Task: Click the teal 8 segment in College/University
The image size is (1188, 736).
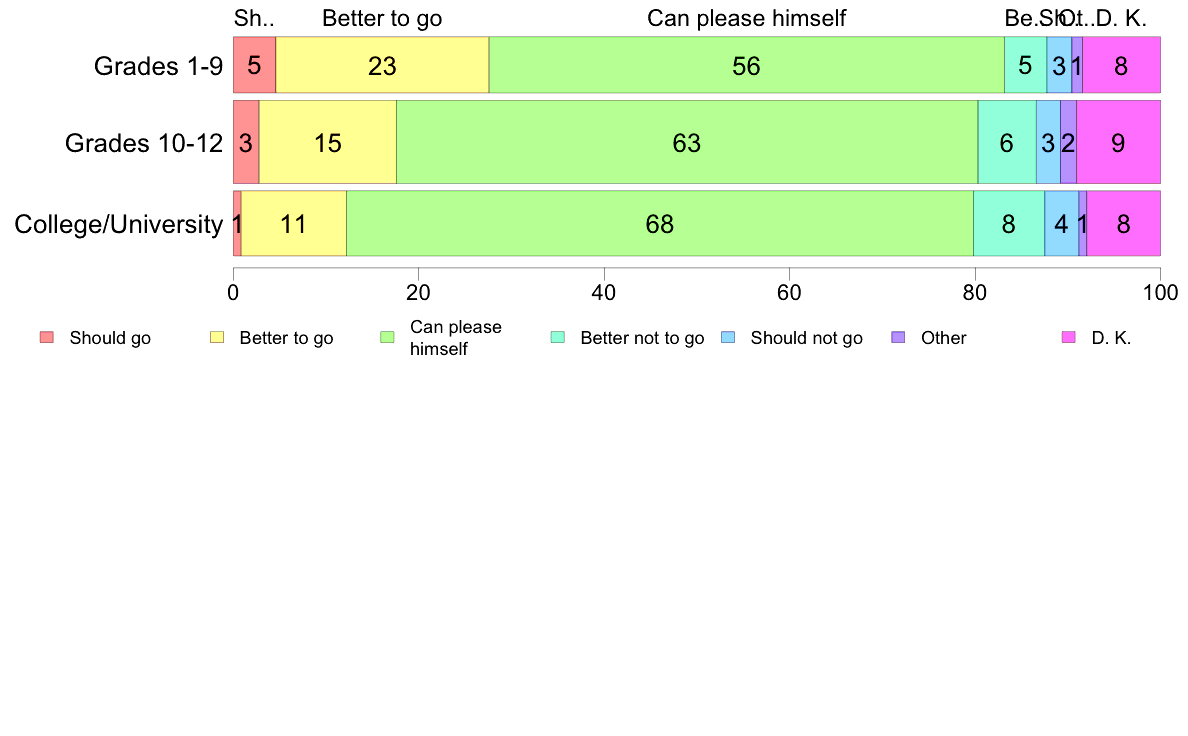Action: click(x=1009, y=224)
